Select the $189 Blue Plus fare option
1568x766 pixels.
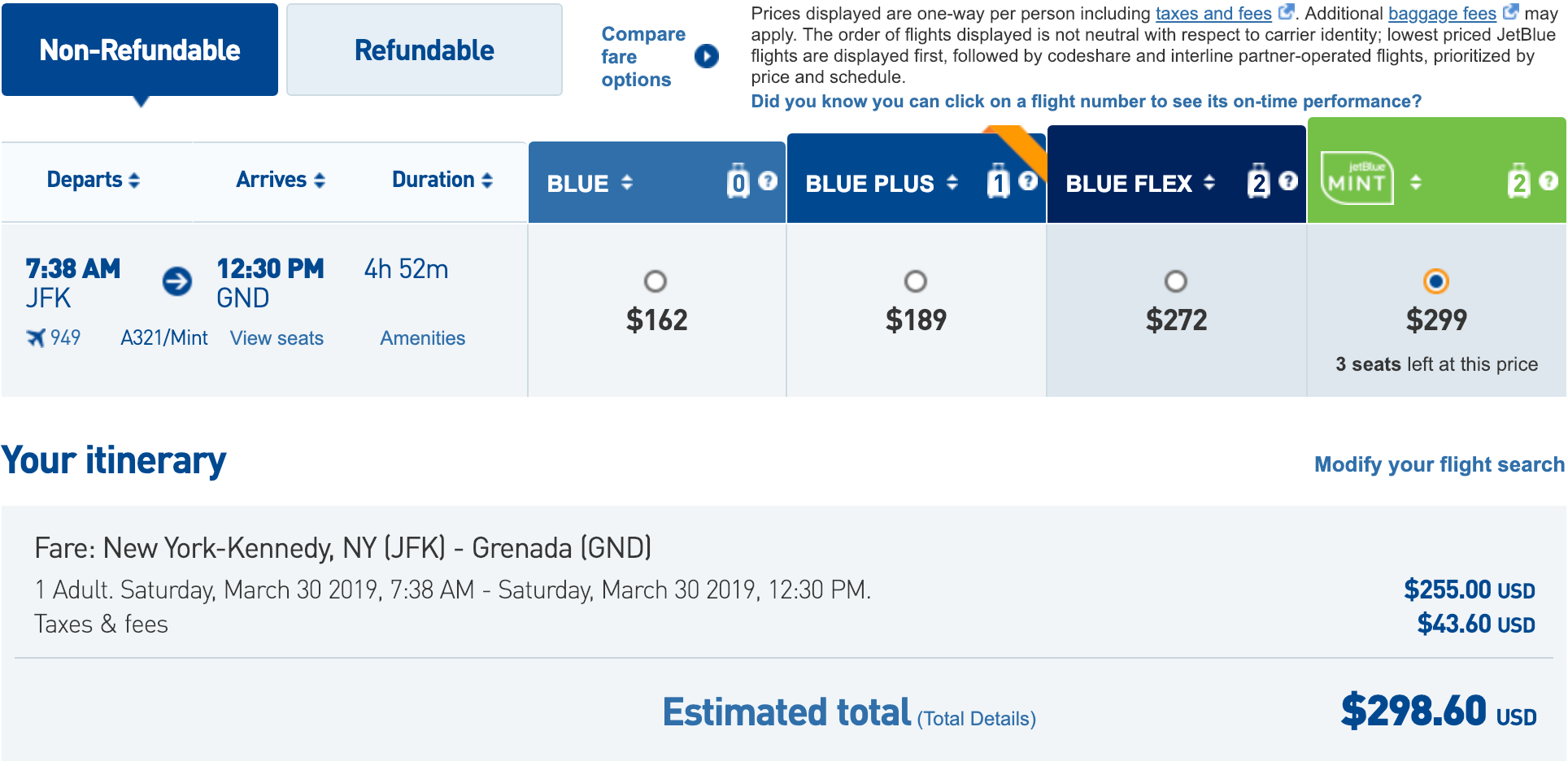(916, 281)
